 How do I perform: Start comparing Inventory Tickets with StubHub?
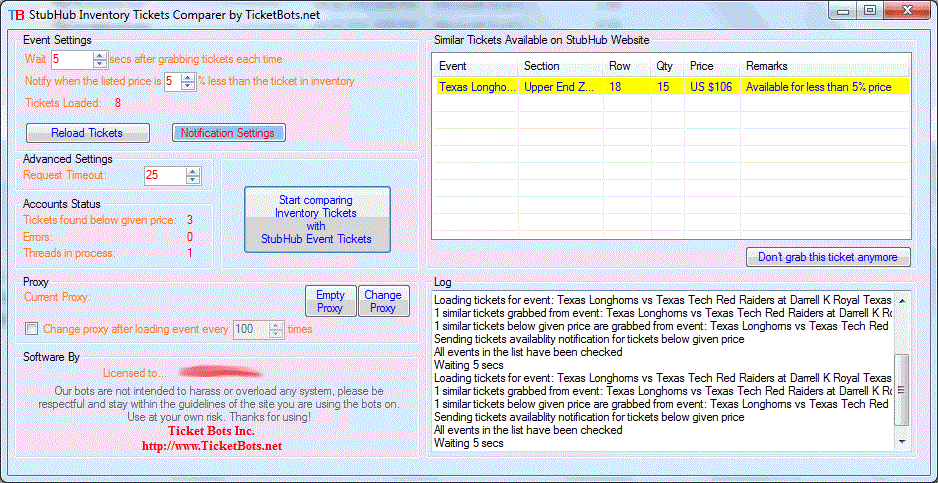click(x=317, y=219)
